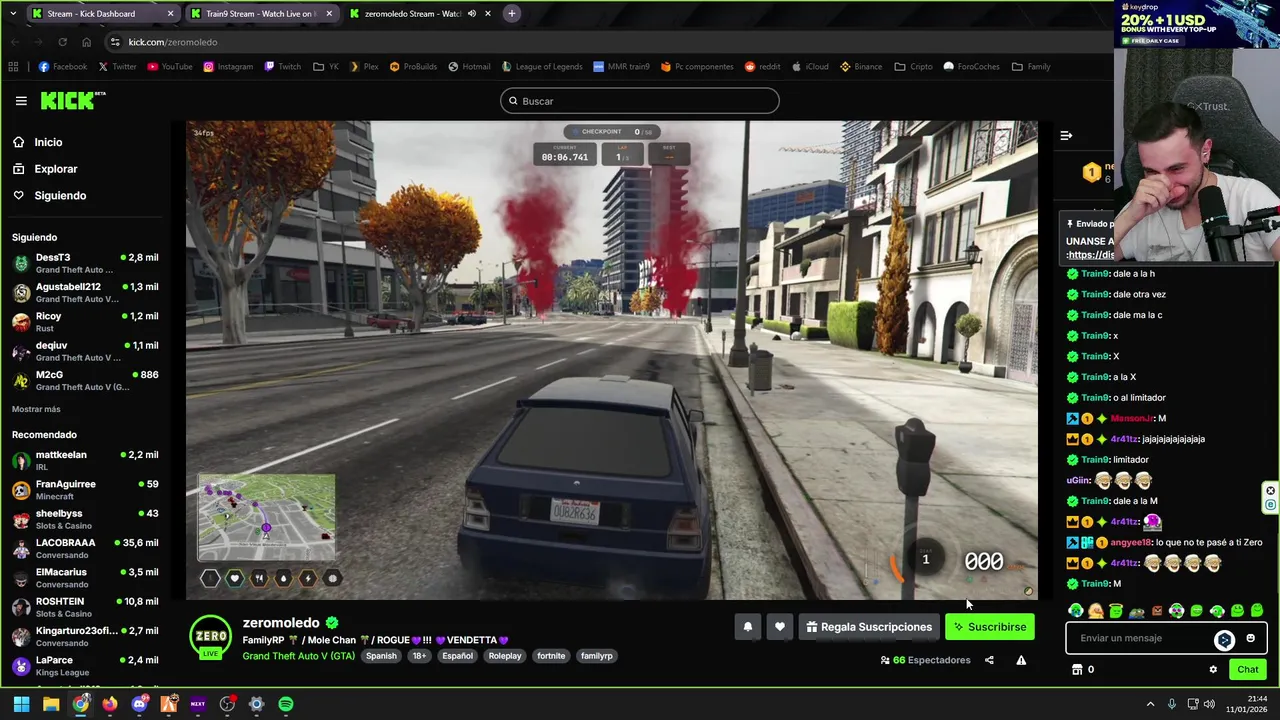This screenshot has height=720, width=1280.
Task: Open a new browser tab
Action: click(511, 14)
